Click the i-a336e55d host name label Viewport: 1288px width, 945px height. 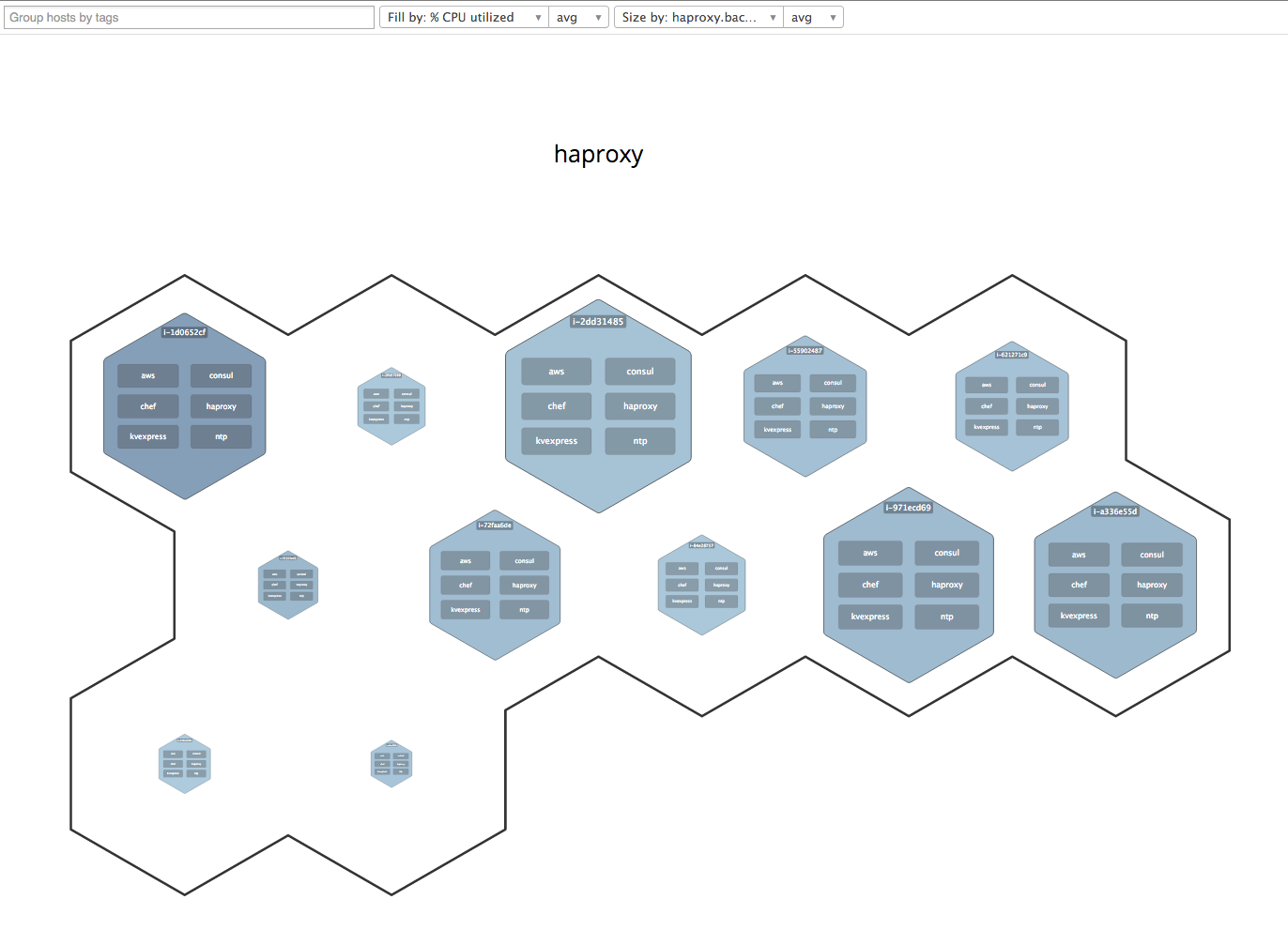coord(1115,511)
